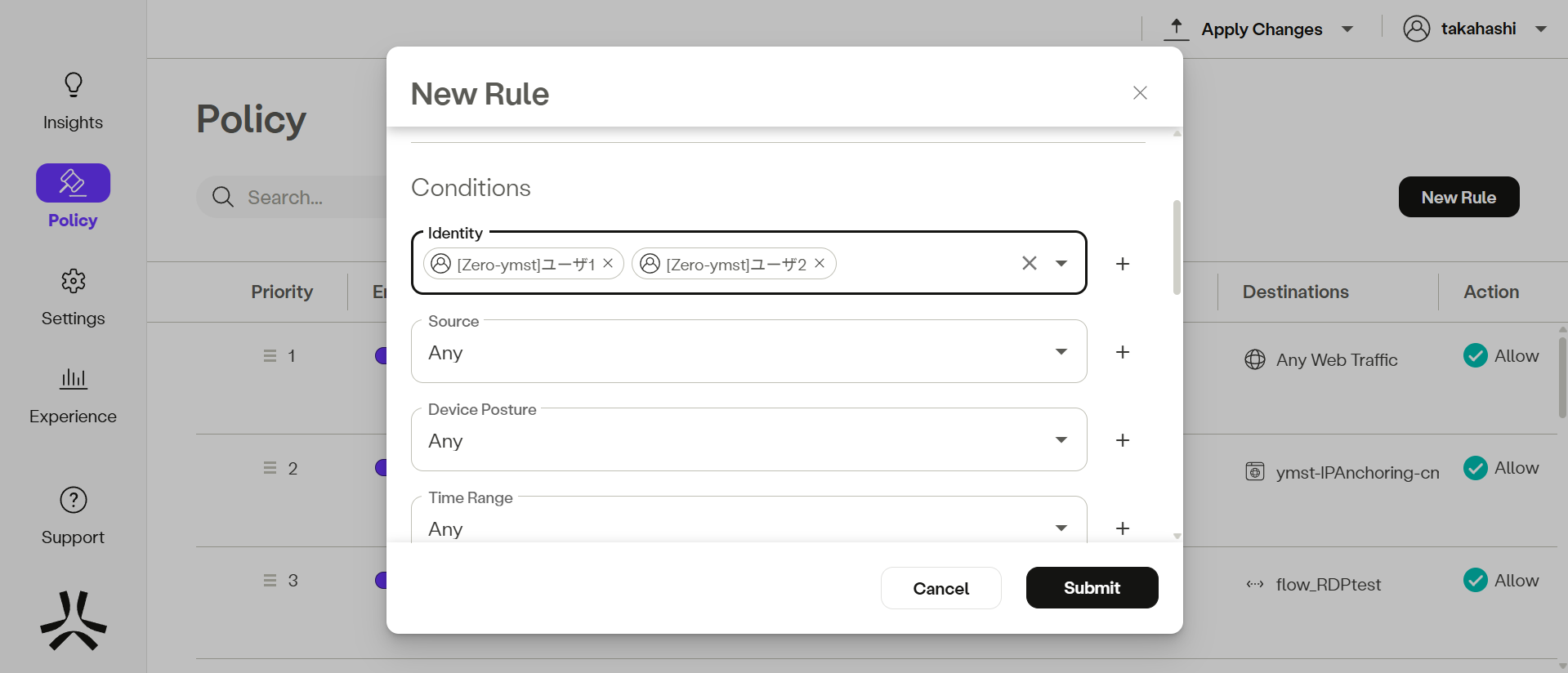Open the Device Posture dropdown
Viewport: 1568px width, 673px height.
click(x=1061, y=440)
